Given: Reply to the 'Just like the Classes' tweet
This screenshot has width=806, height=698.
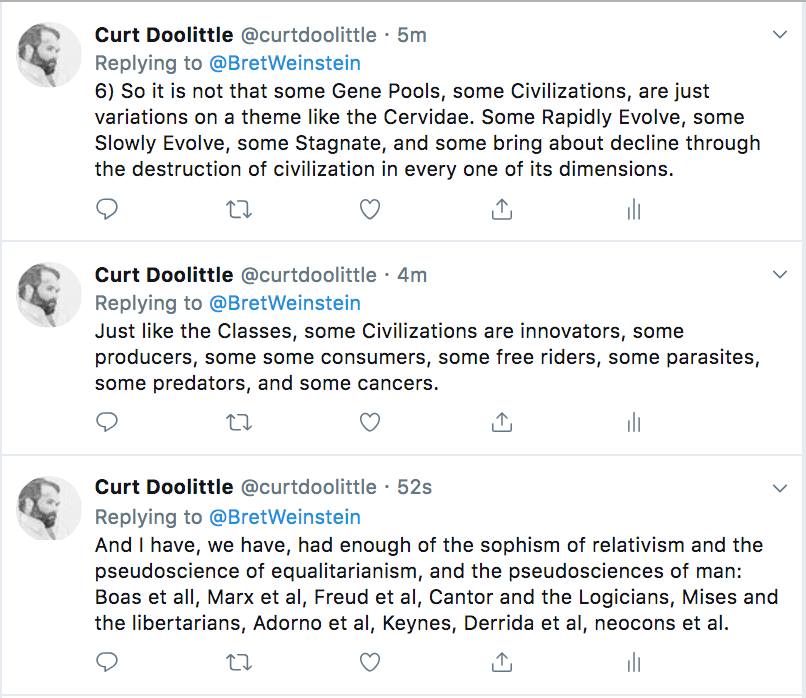Looking at the screenshot, I should (x=107, y=423).
